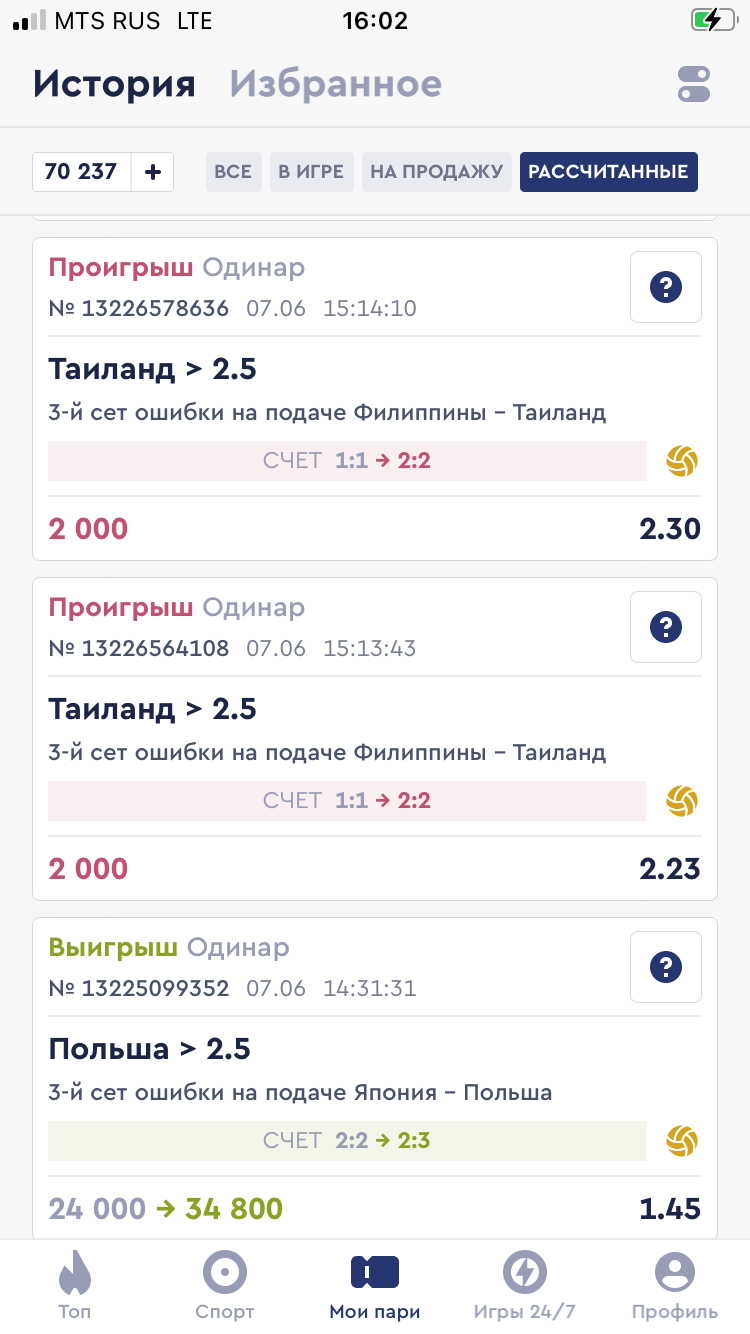Switch to the Избранное tab
The image size is (750, 1334).
pyautogui.click(x=335, y=84)
